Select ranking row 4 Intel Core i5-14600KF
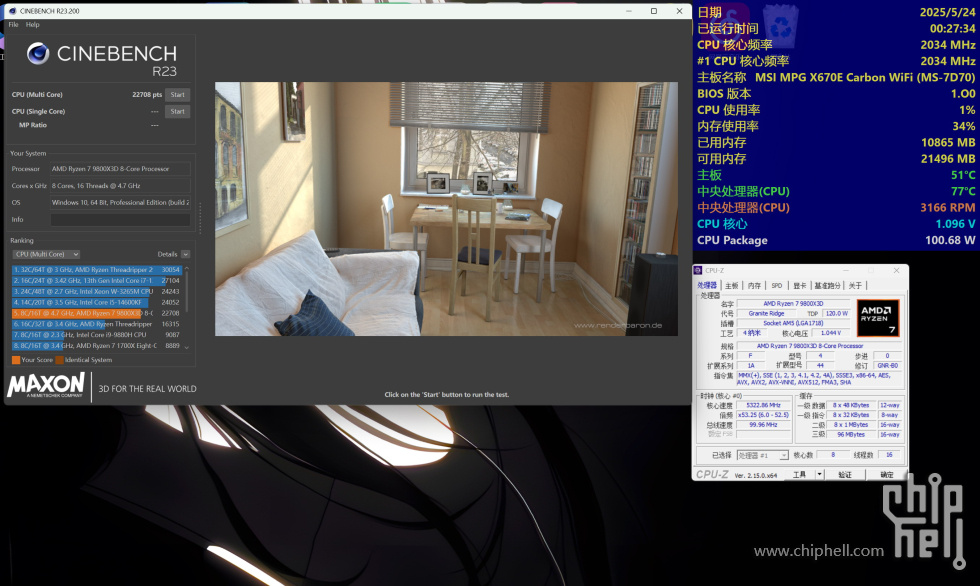This screenshot has width=980, height=586. 97,302
